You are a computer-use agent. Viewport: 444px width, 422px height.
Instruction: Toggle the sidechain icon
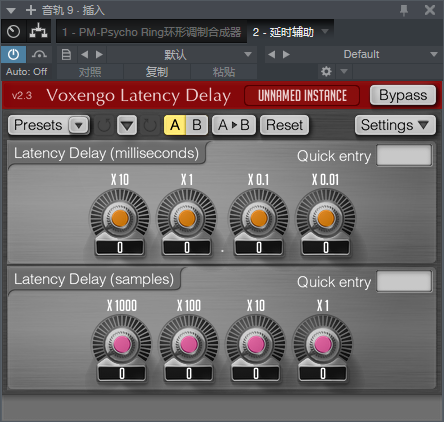tap(39, 54)
